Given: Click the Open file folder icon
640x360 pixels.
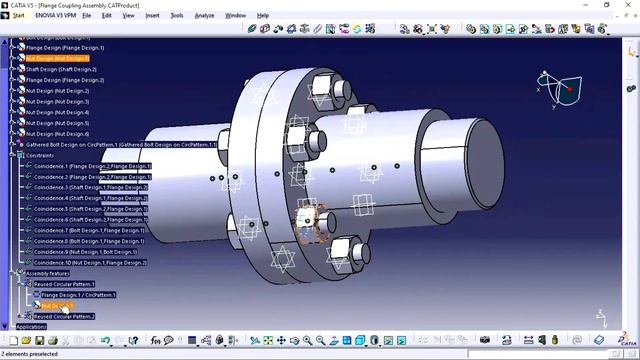Looking at the screenshot, I should pyautogui.click(x=27, y=340).
